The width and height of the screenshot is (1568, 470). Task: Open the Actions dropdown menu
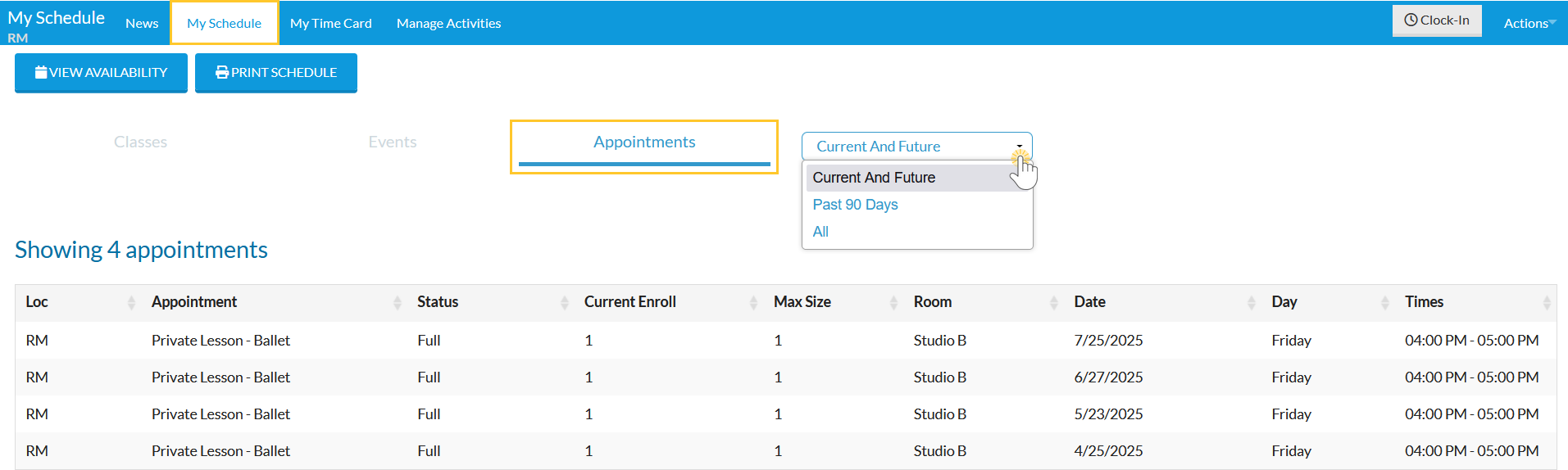[1529, 23]
